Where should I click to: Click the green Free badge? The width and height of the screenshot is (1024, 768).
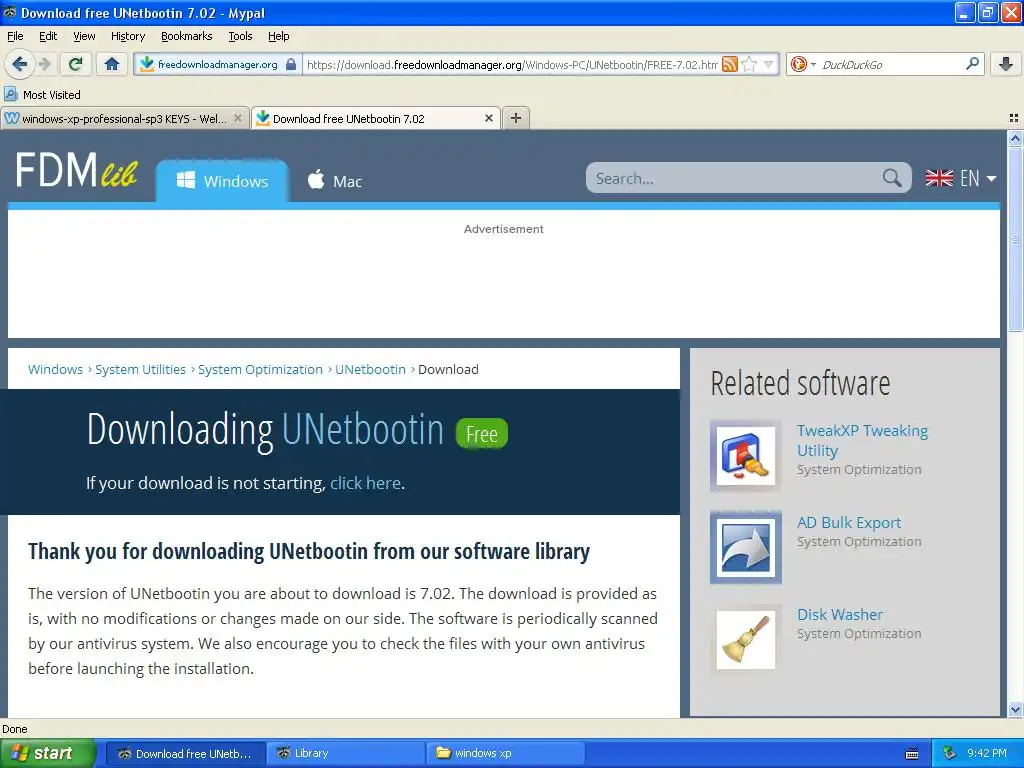click(x=482, y=434)
